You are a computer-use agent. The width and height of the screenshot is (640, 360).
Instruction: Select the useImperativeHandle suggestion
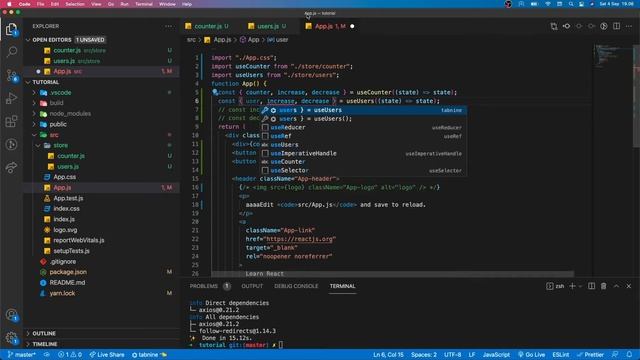[364, 153]
